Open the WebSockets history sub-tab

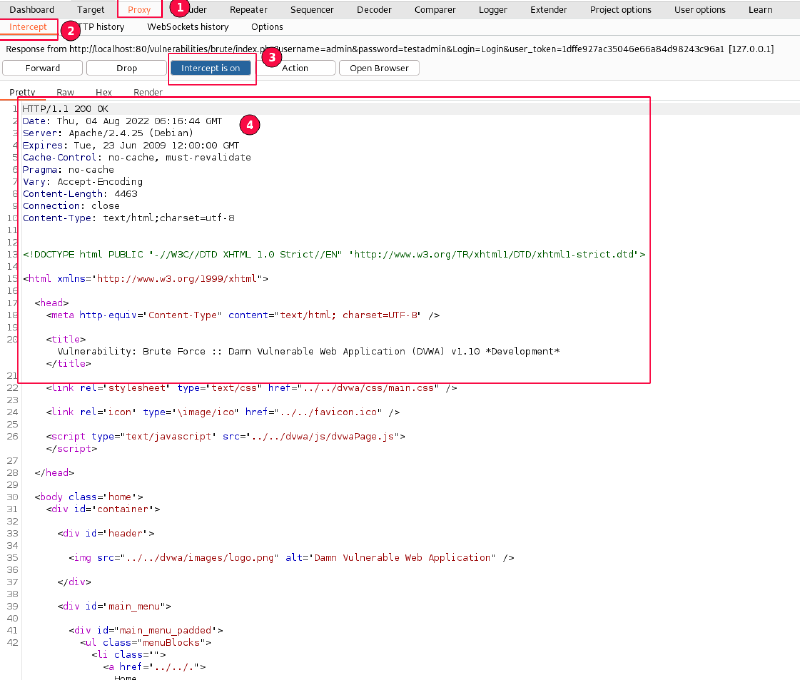click(x=188, y=27)
